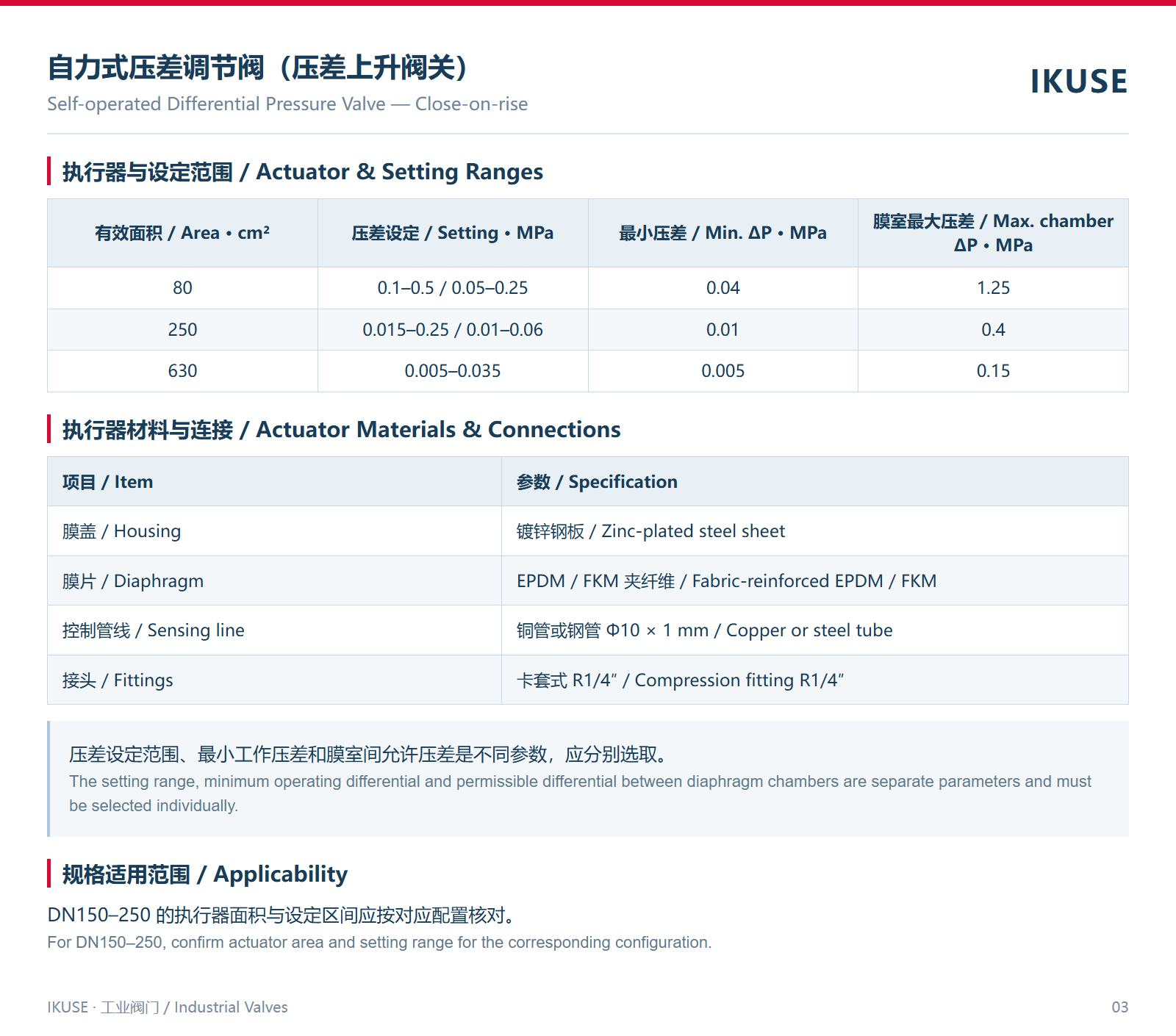
Task: Select area cell 630
Action: [182, 371]
